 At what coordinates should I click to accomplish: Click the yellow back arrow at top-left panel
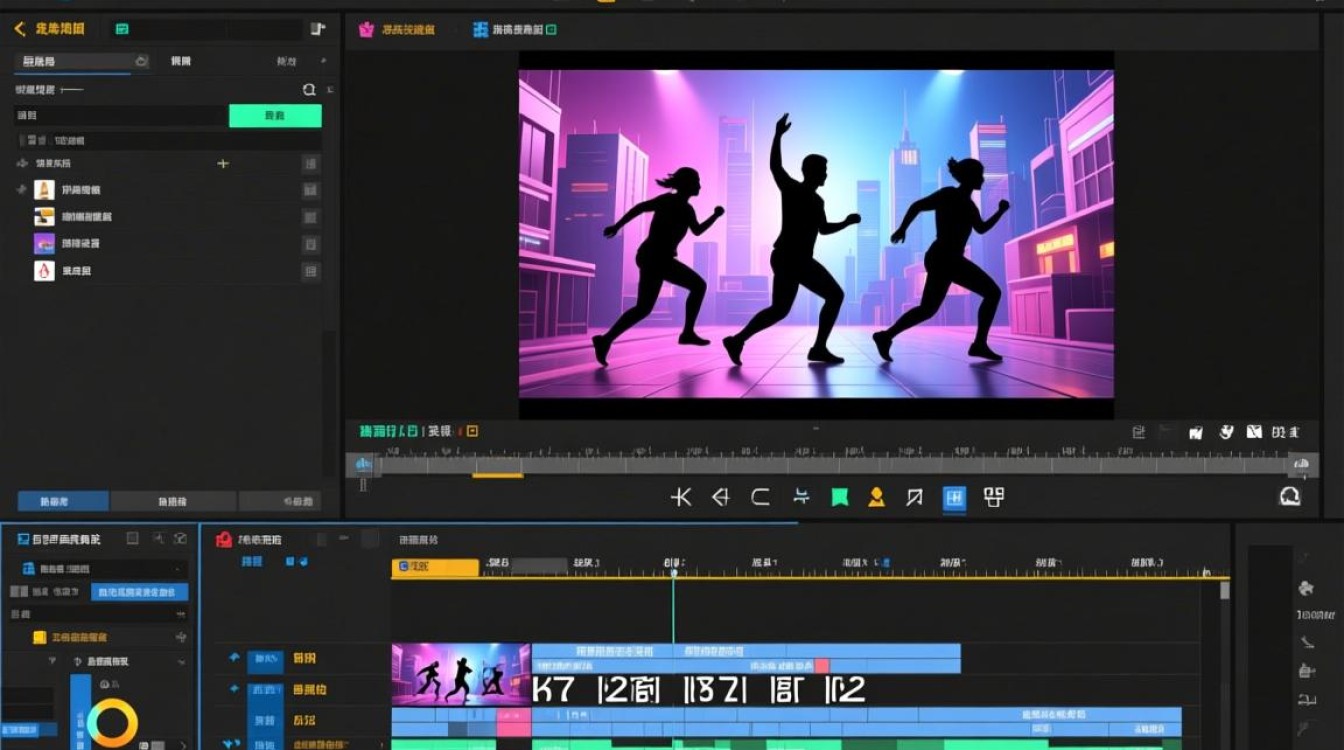(x=20, y=29)
